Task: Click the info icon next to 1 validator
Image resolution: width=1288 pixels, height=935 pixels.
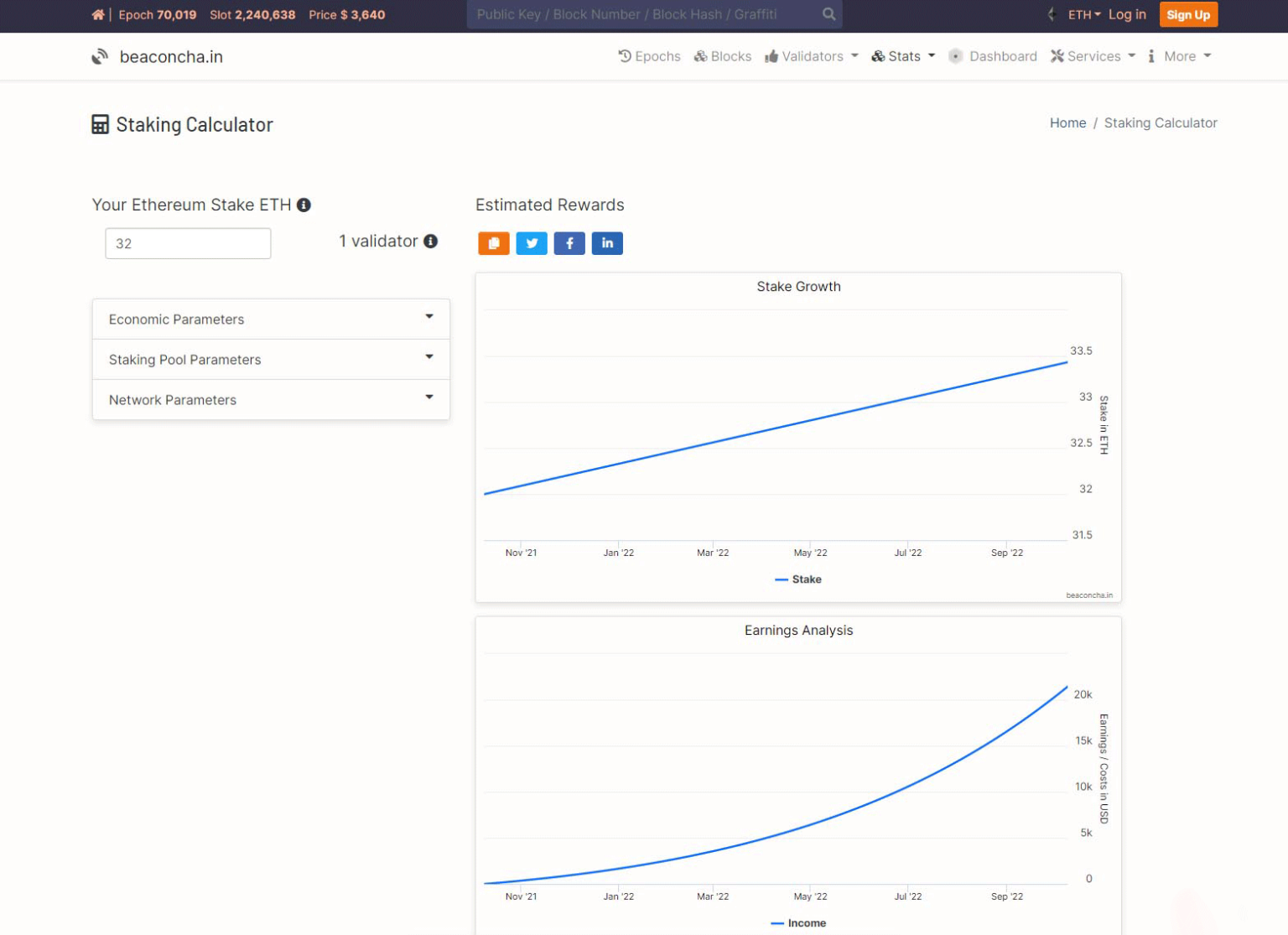Action: point(430,241)
